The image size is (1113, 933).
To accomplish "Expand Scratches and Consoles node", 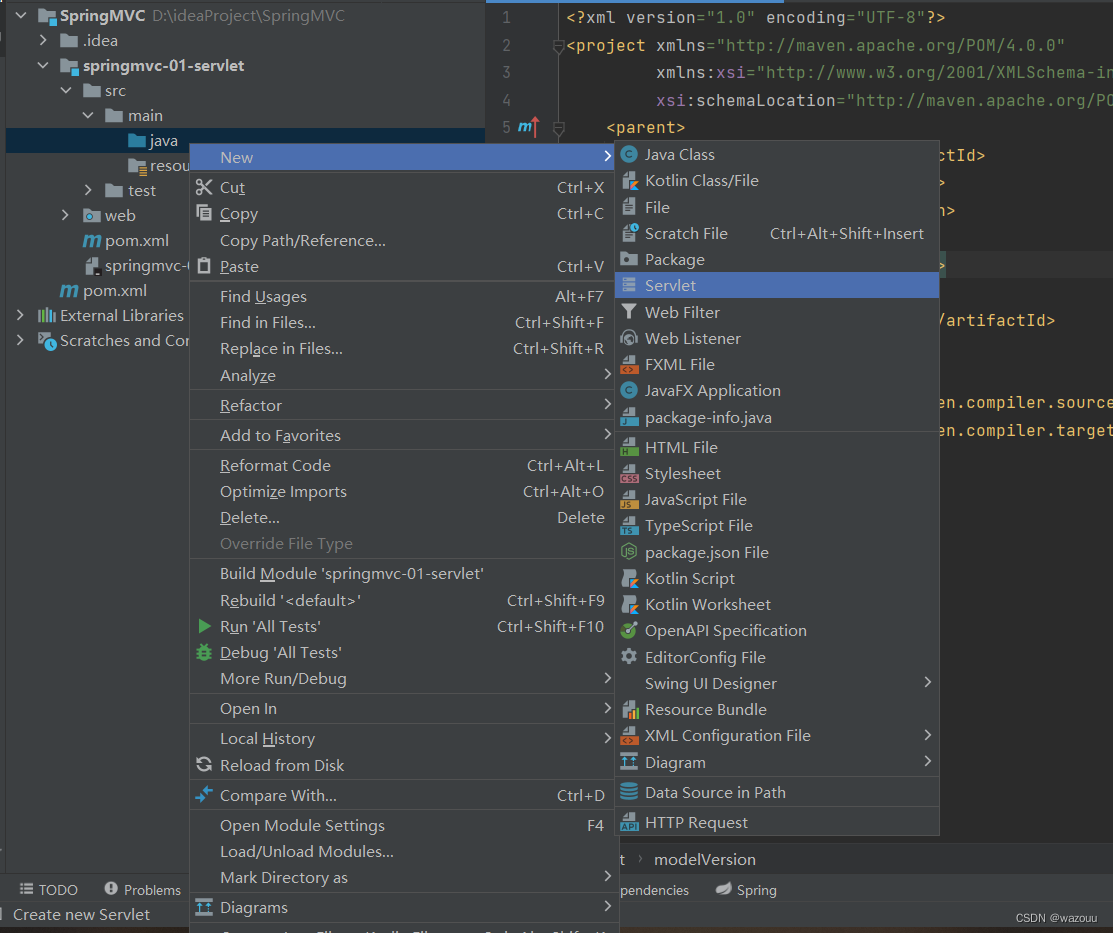I will (x=21, y=340).
